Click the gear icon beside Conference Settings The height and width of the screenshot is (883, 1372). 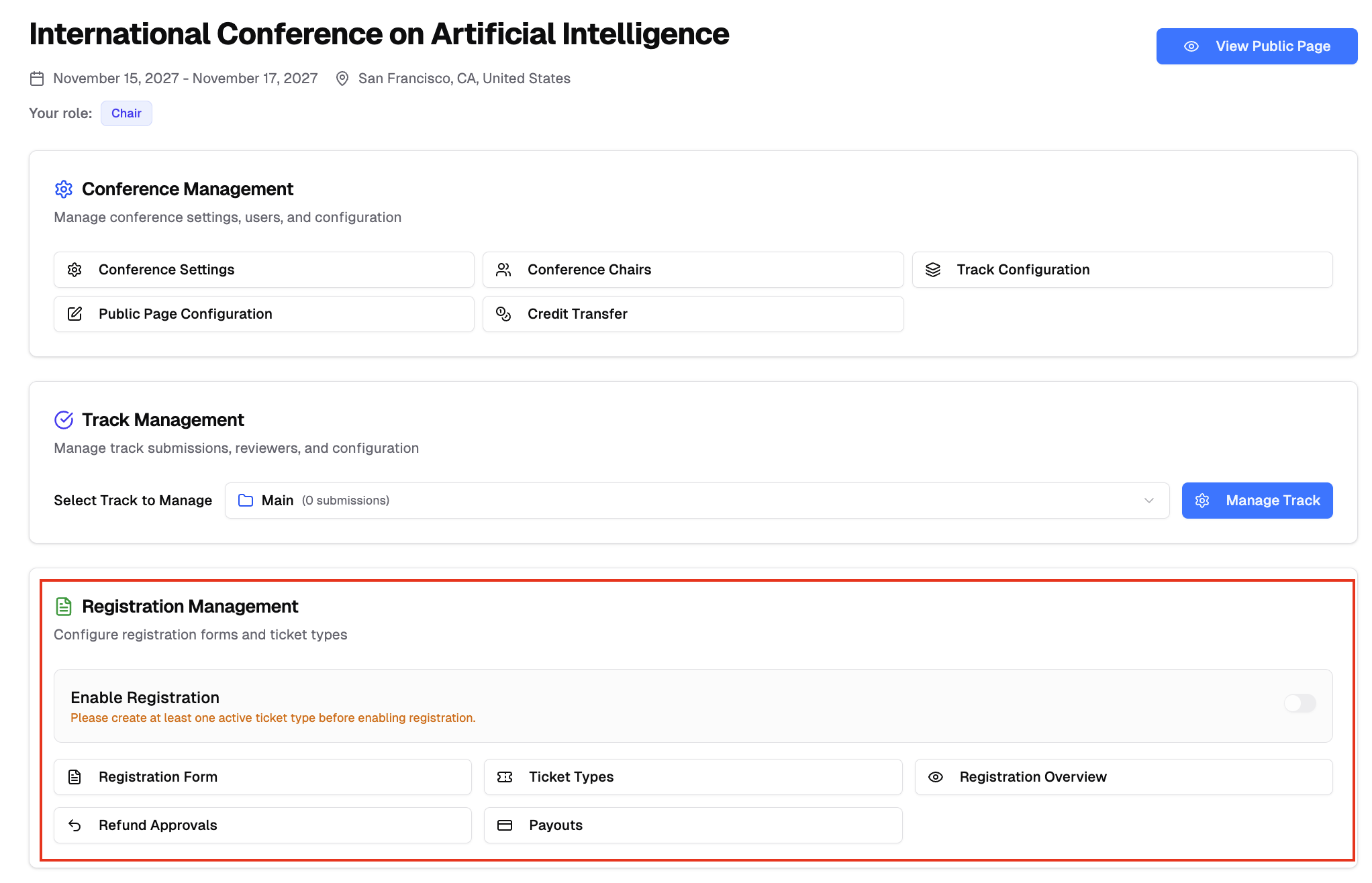(75, 270)
